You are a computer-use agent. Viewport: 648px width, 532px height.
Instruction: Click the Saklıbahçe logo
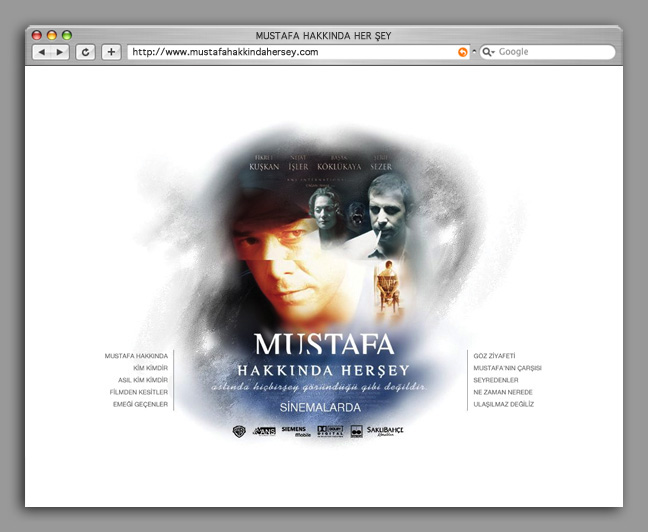pyautogui.click(x=385, y=431)
